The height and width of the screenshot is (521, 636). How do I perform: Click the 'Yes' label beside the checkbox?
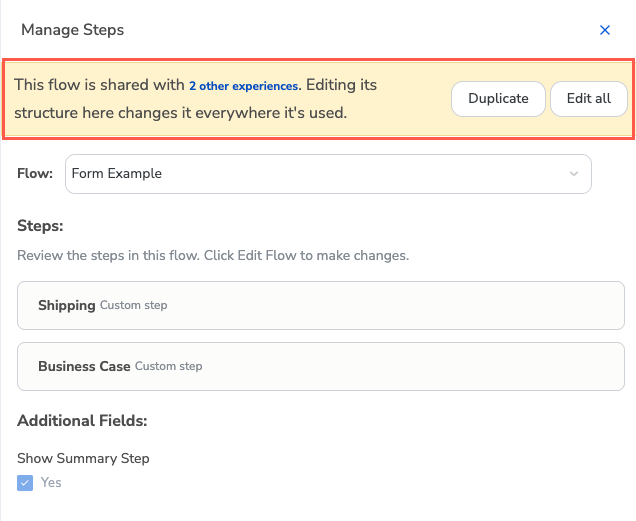coord(51,482)
